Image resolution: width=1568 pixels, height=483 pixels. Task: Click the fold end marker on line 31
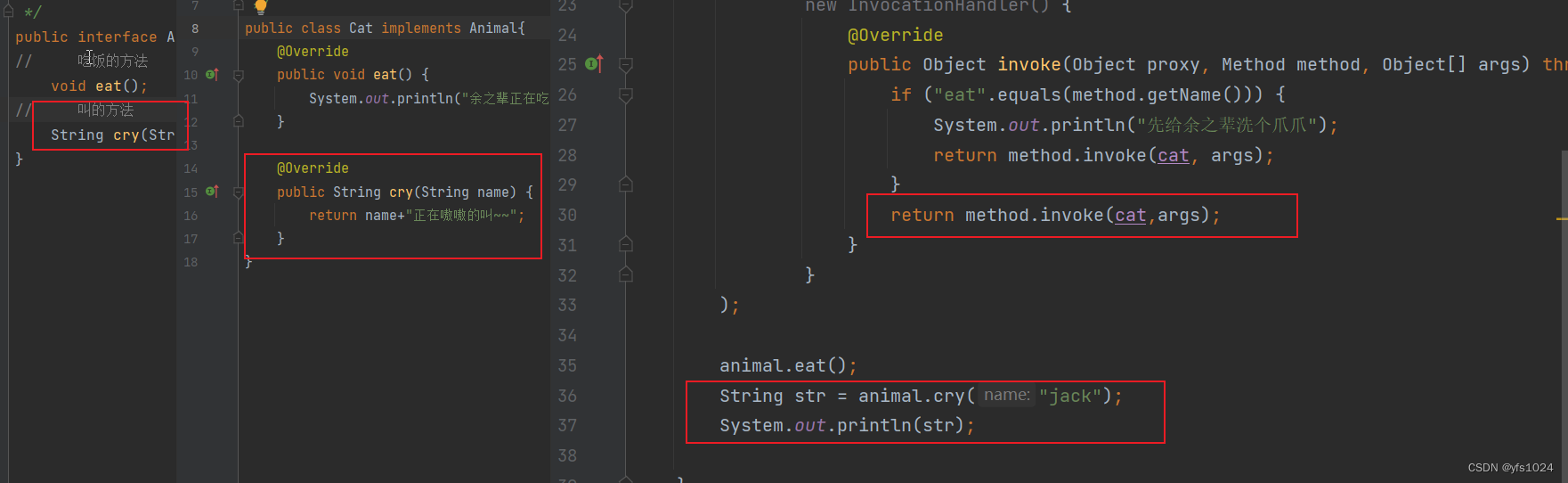(x=626, y=244)
